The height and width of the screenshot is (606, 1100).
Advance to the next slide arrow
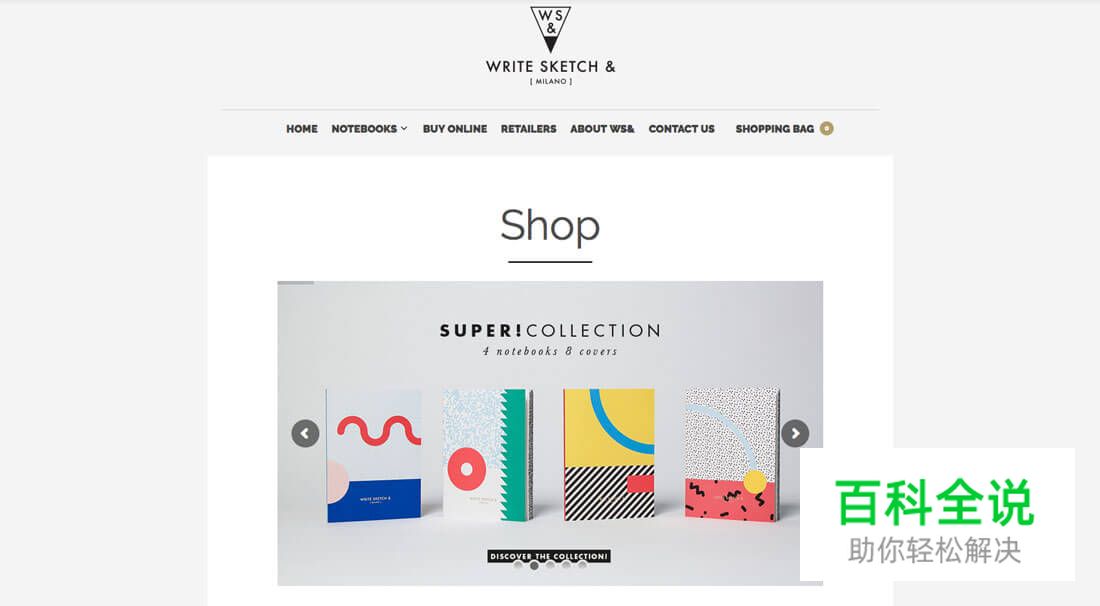pyautogui.click(x=795, y=433)
